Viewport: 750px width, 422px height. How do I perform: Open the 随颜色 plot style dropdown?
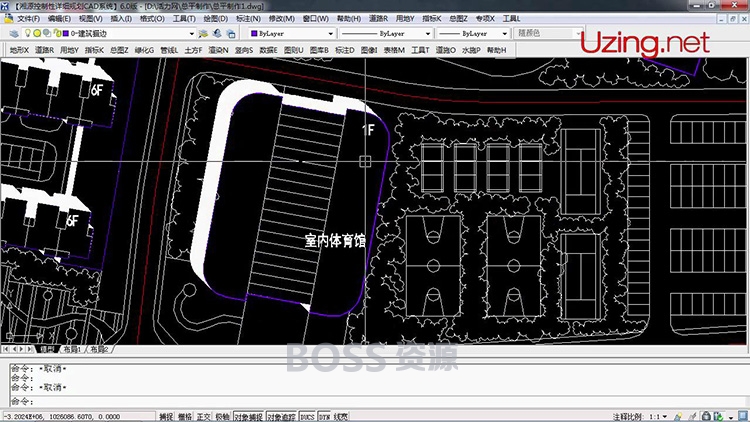point(578,33)
